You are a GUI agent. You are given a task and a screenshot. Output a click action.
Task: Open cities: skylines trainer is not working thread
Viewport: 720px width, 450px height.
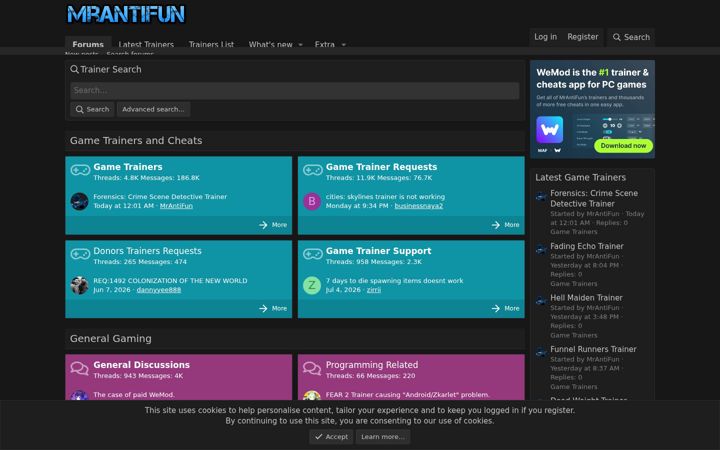[x=385, y=197]
